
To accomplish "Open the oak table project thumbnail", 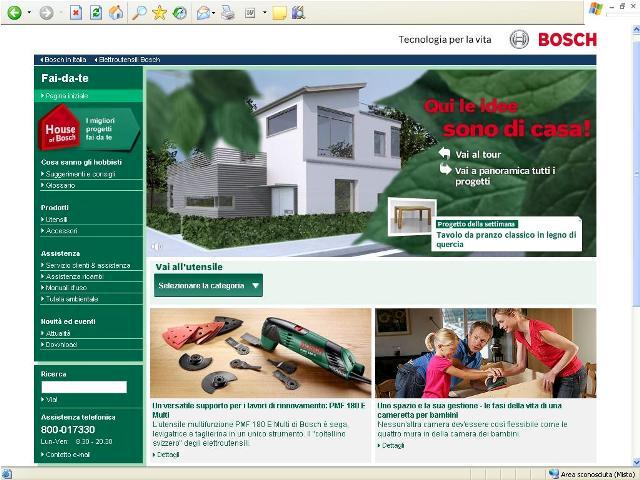I will tap(412, 217).
